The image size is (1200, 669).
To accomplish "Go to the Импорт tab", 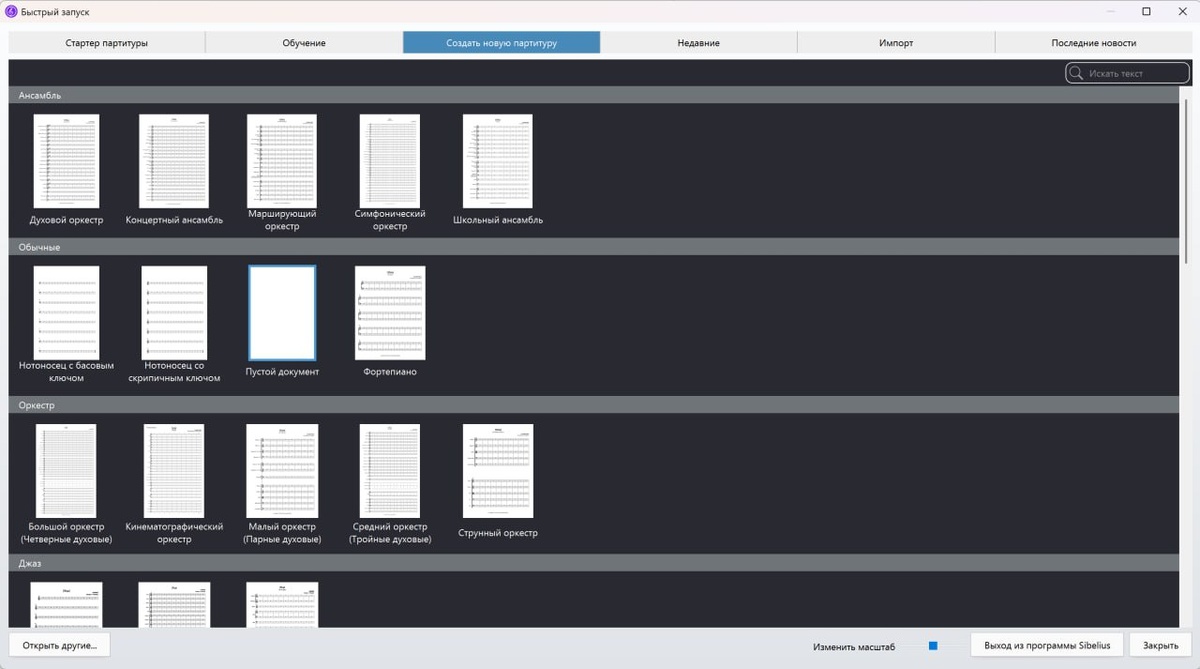I will [896, 43].
